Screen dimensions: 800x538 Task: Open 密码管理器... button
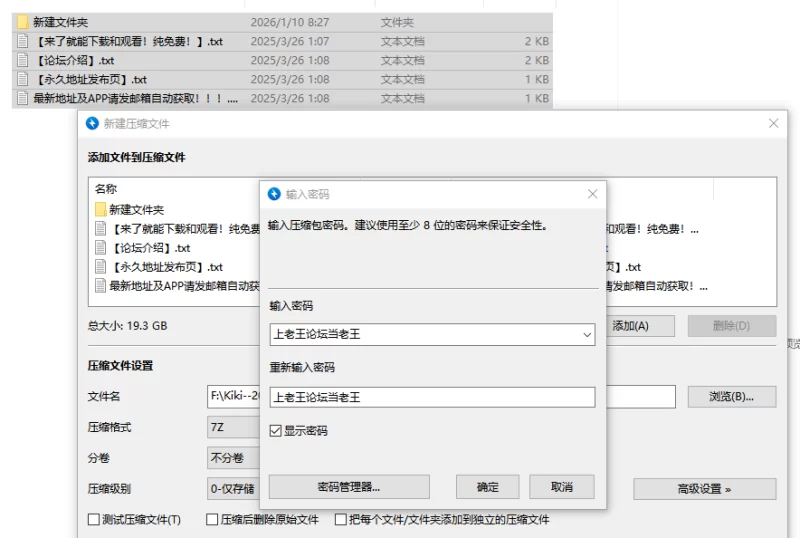pos(349,487)
